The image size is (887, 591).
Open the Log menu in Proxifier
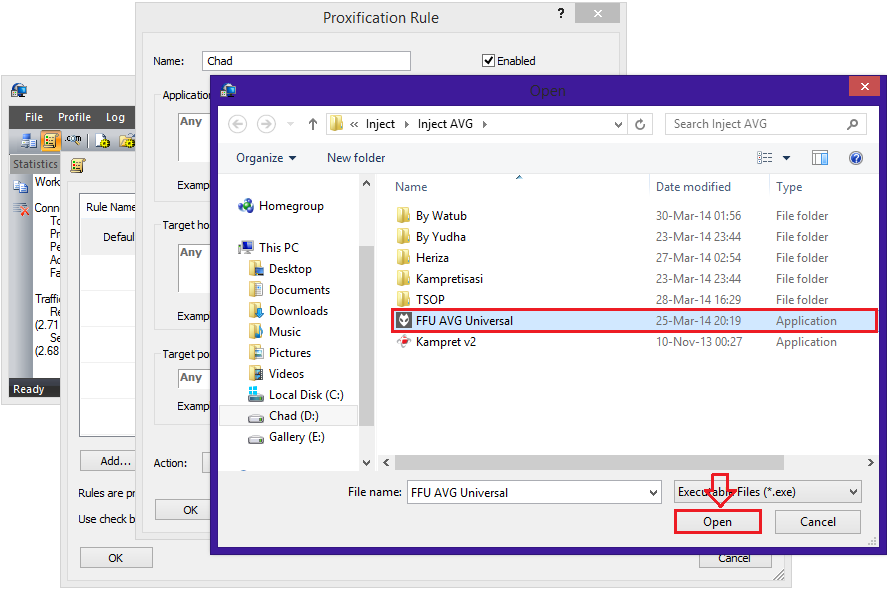[x=115, y=117]
